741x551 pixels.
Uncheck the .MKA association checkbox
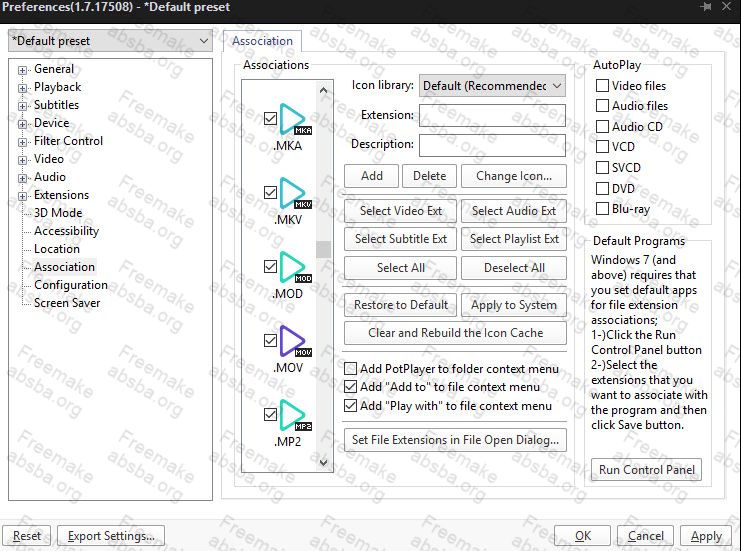(x=270, y=118)
